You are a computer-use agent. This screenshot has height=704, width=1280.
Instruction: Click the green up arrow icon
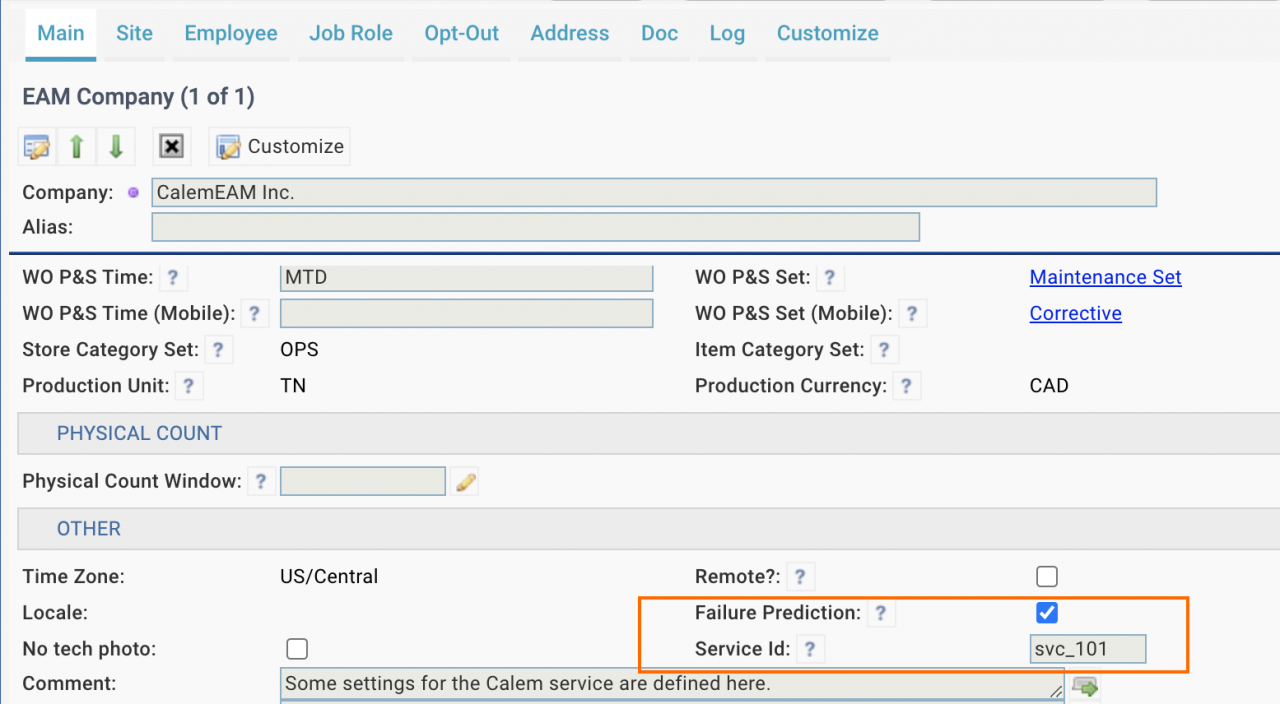coord(76,147)
